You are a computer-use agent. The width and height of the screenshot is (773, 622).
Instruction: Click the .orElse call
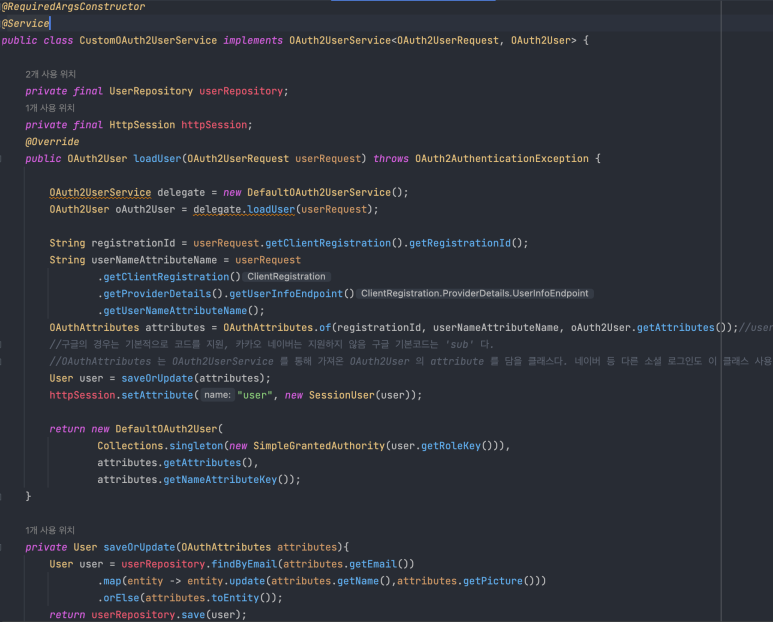point(118,598)
